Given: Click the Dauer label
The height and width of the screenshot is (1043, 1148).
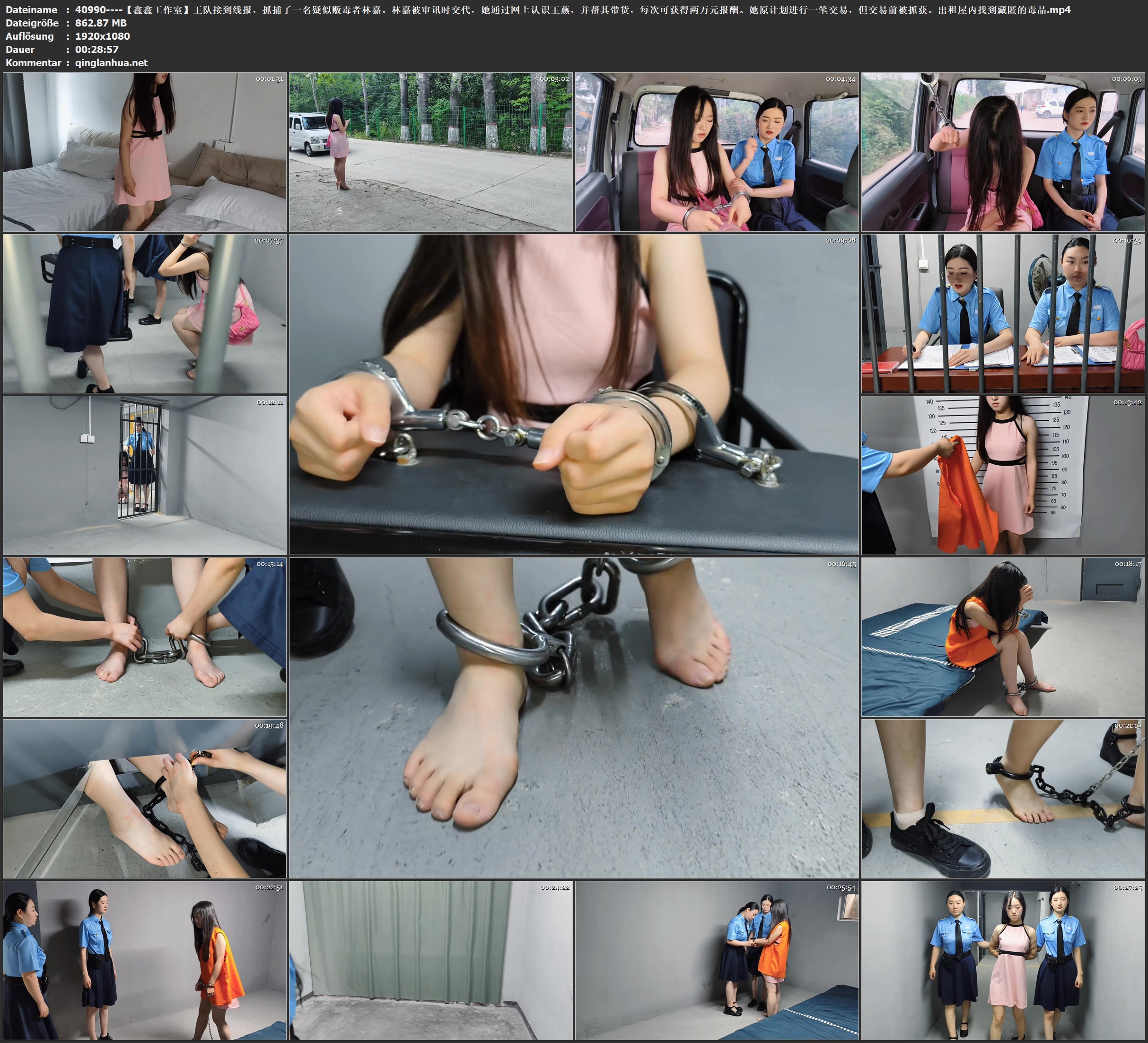Looking at the screenshot, I should click(x=20, y=50).
